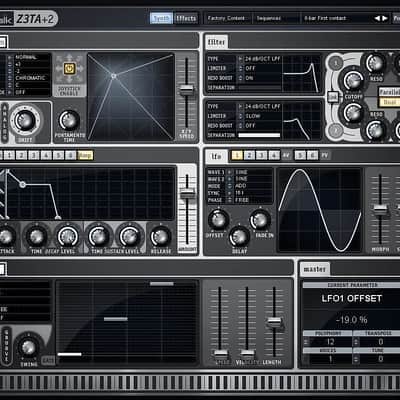Select LFO 2 button

coord(249,155)
